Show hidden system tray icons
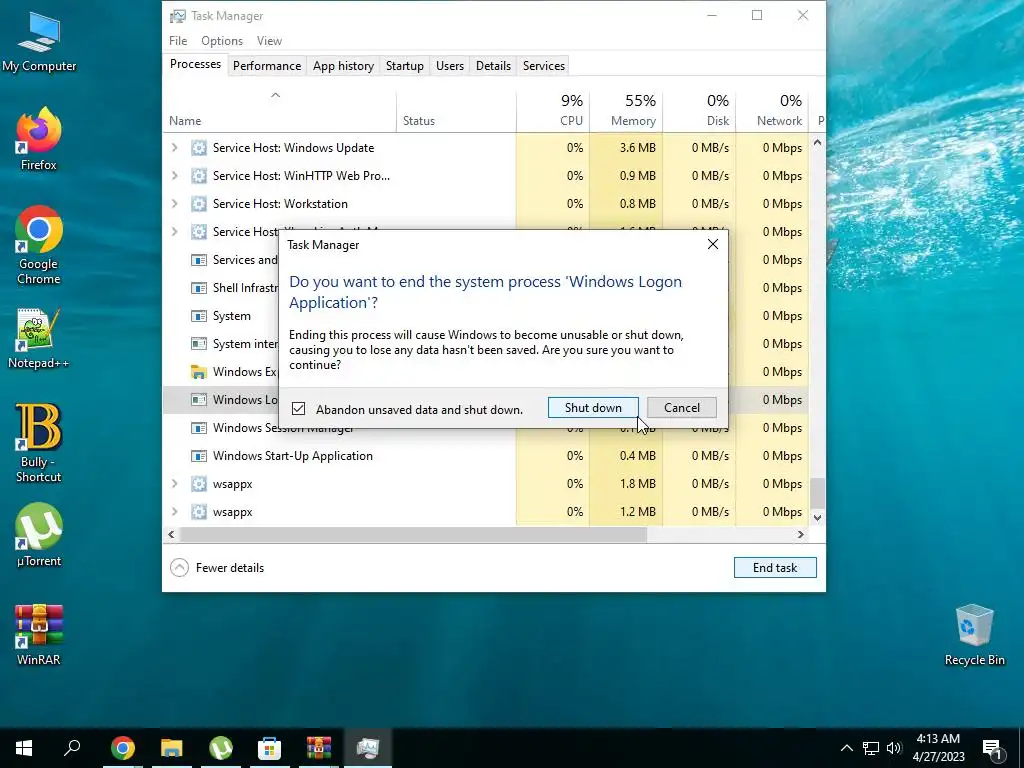This screenshot has height=768, width=1024. point(846,748)
